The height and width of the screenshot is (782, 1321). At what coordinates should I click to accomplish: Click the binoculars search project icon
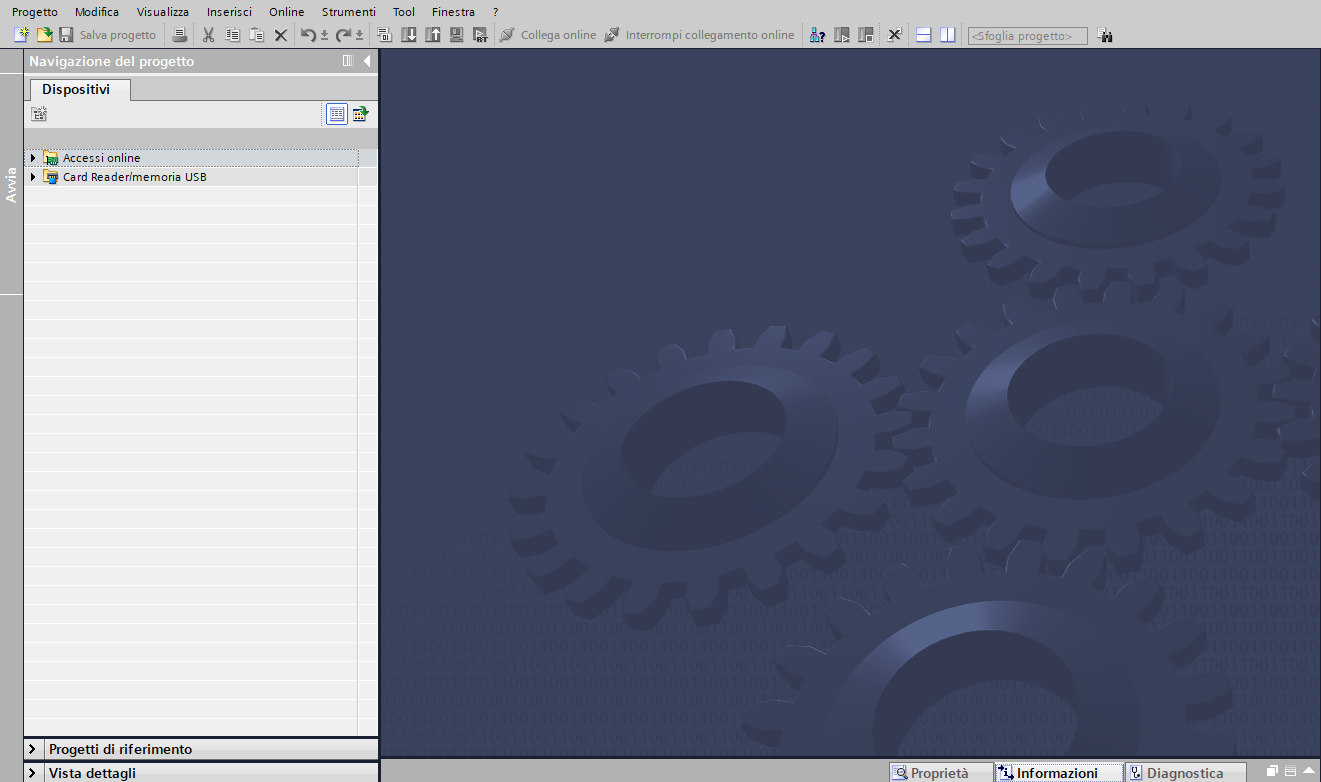click(1105, 35)
